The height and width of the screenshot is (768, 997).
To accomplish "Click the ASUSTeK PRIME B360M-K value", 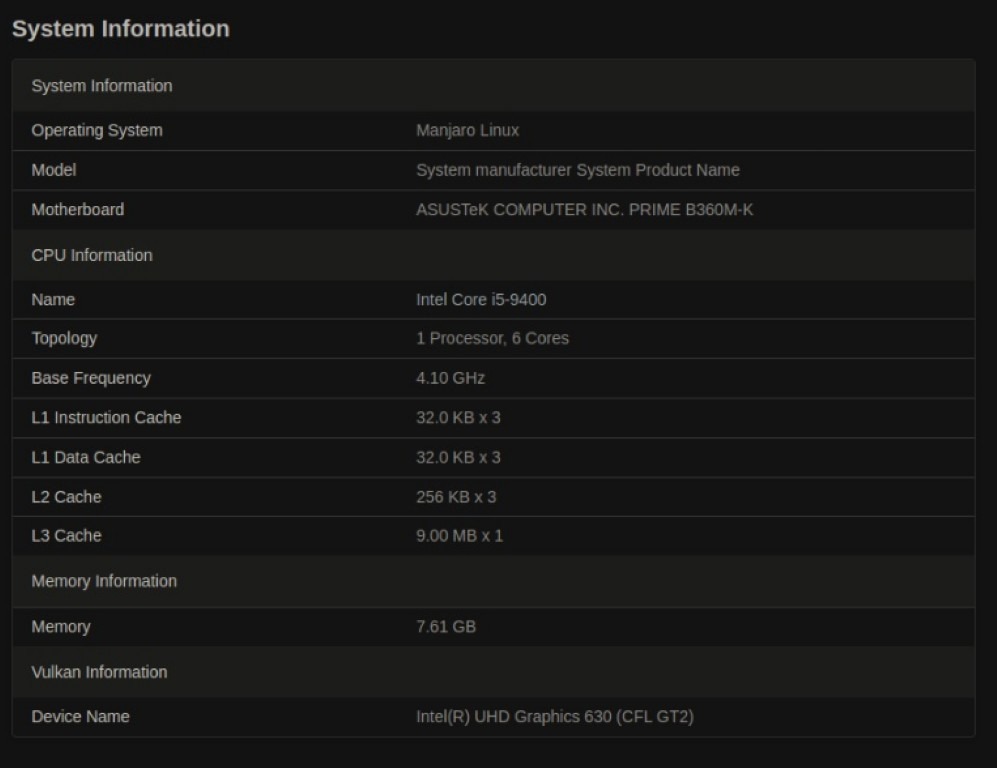I will tap(584, 209).
